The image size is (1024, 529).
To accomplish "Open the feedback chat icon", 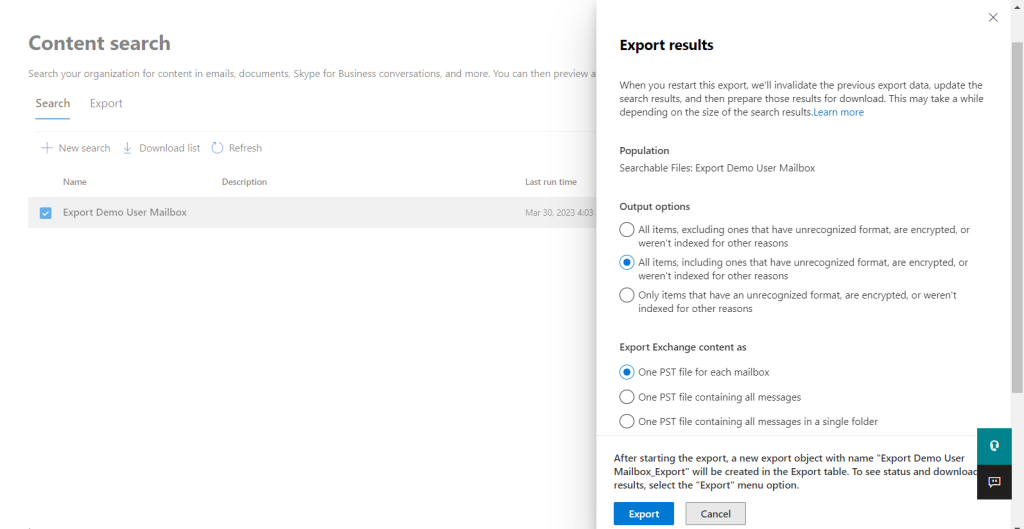I will click(994, 482).
